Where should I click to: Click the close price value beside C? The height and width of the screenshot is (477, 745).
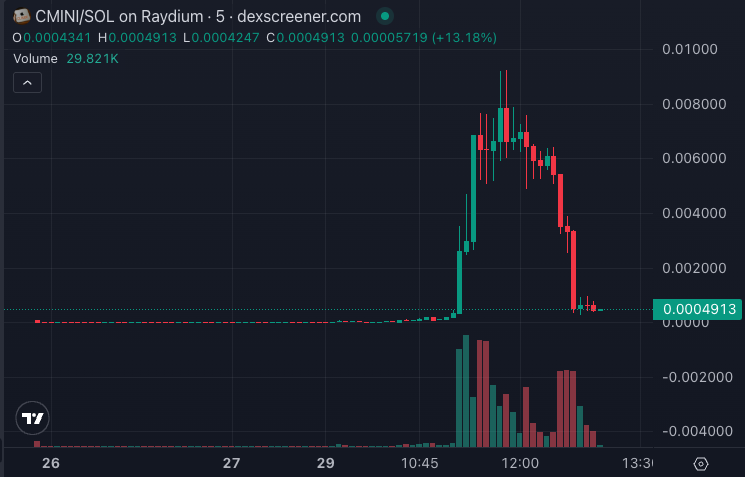pos(310,38)
